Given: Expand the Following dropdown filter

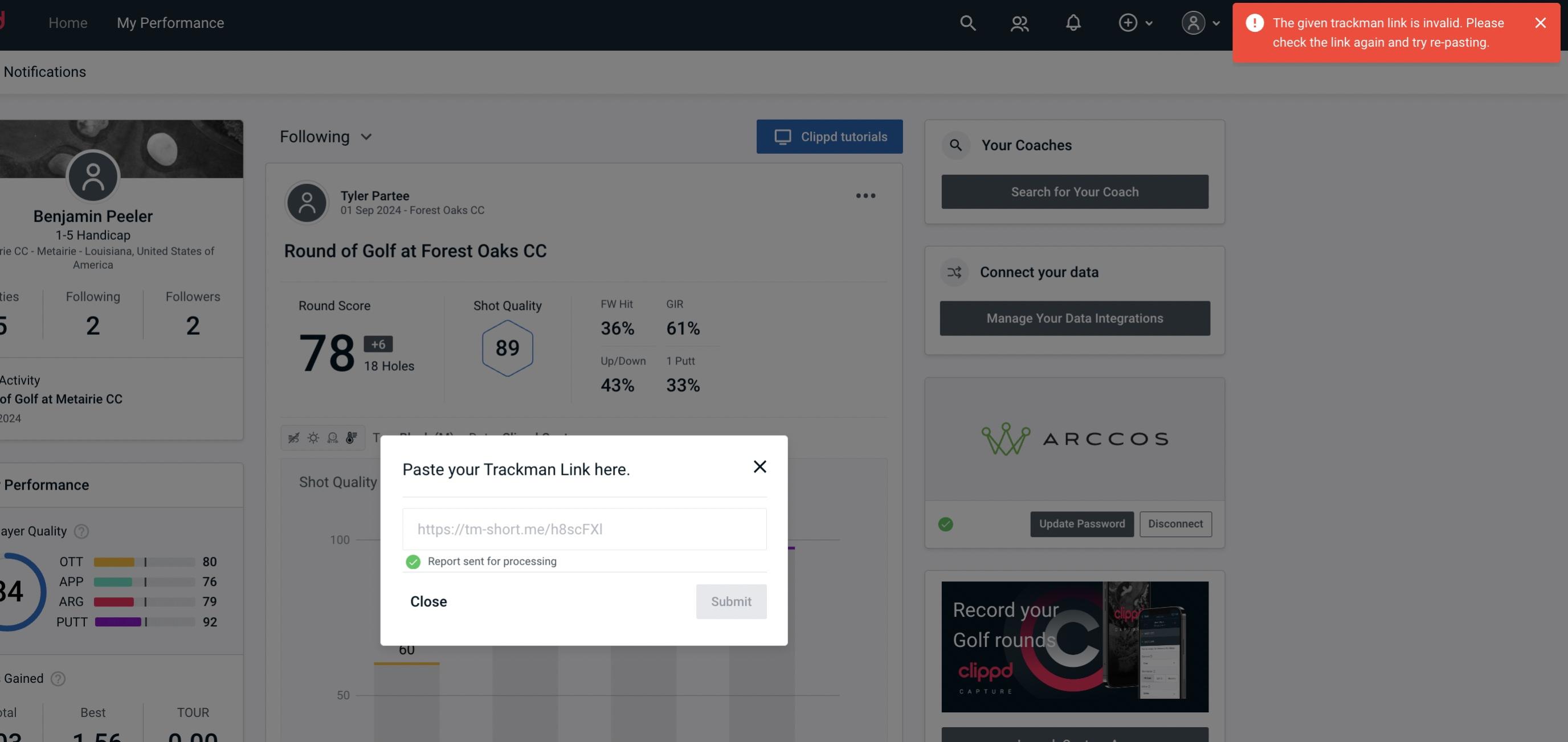Looking at the screenshot, I should click(326, 136).
